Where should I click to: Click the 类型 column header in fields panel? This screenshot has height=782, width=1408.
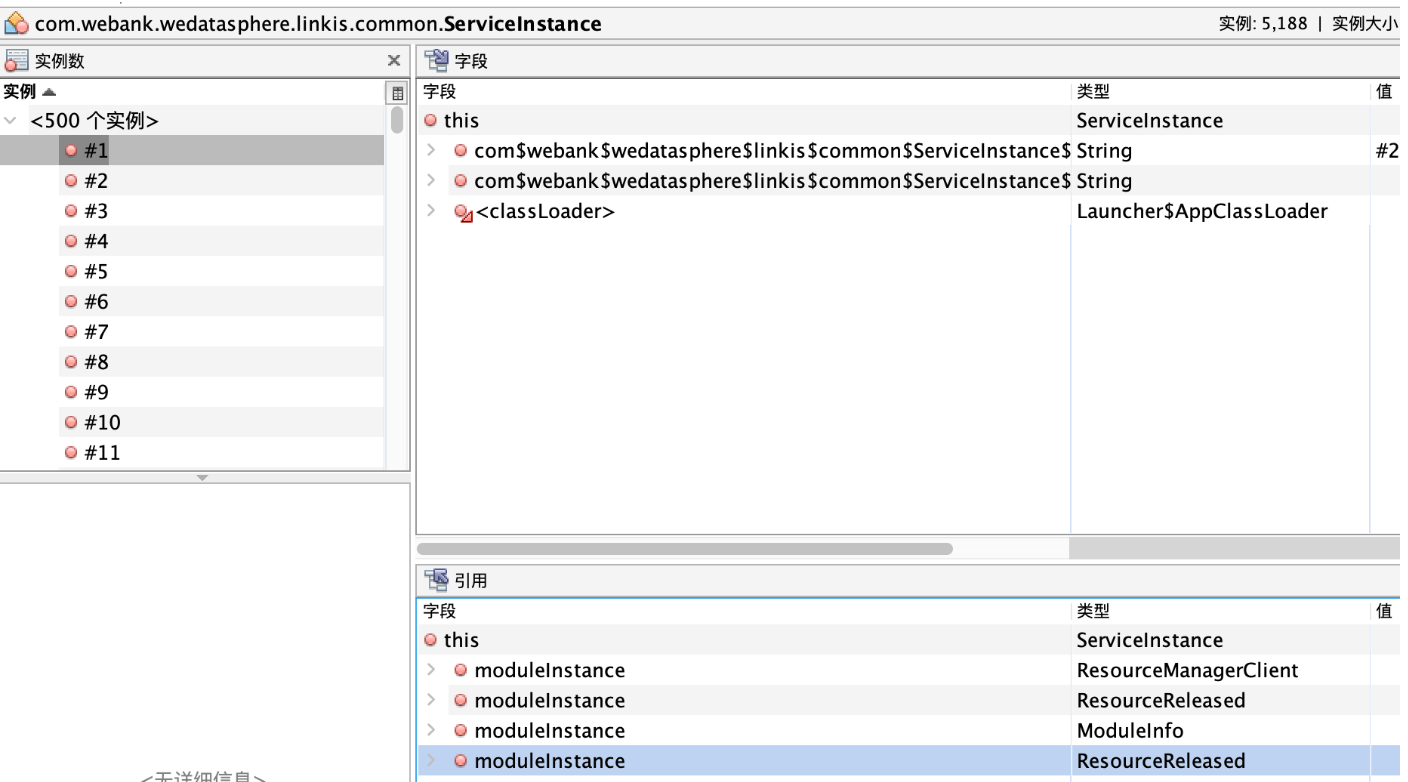point(1220,92)
